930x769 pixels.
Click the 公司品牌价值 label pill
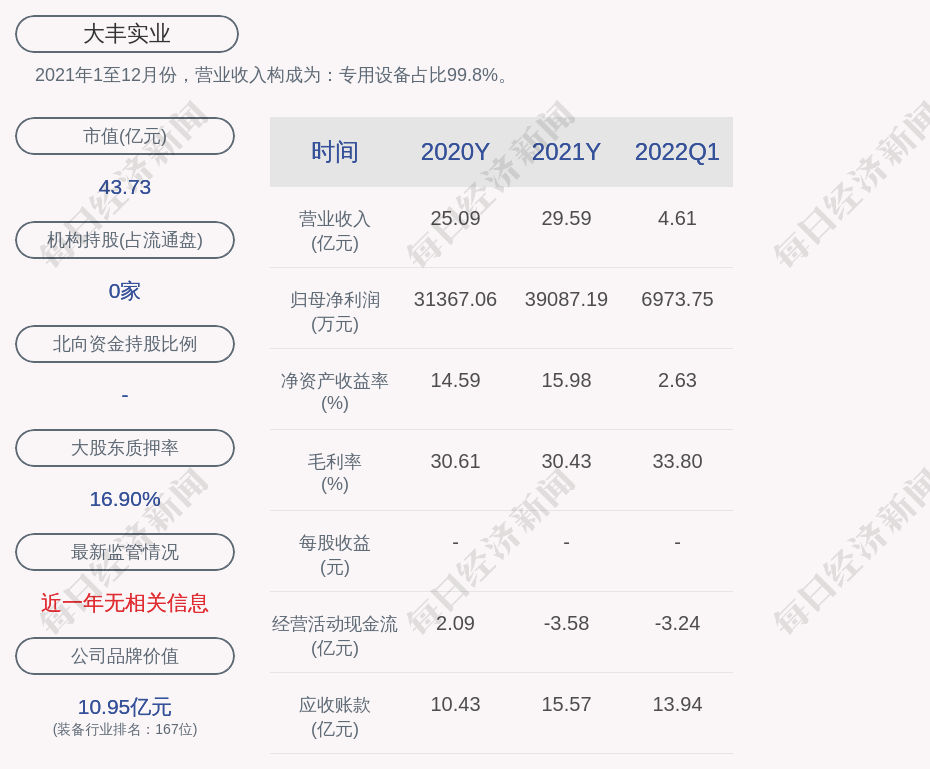point(125,656)
